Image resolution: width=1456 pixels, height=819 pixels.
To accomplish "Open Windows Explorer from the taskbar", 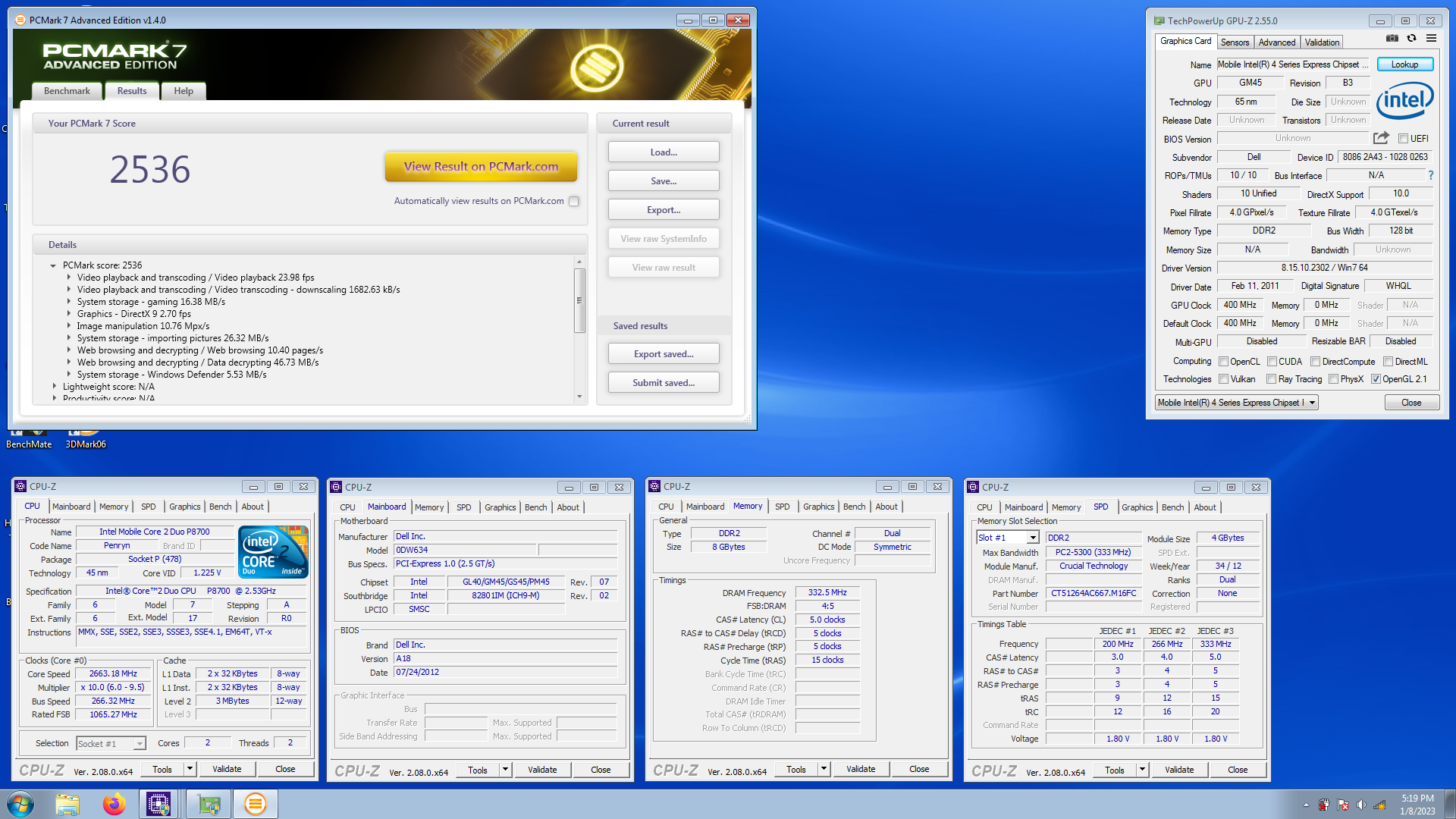I will 67,804.
